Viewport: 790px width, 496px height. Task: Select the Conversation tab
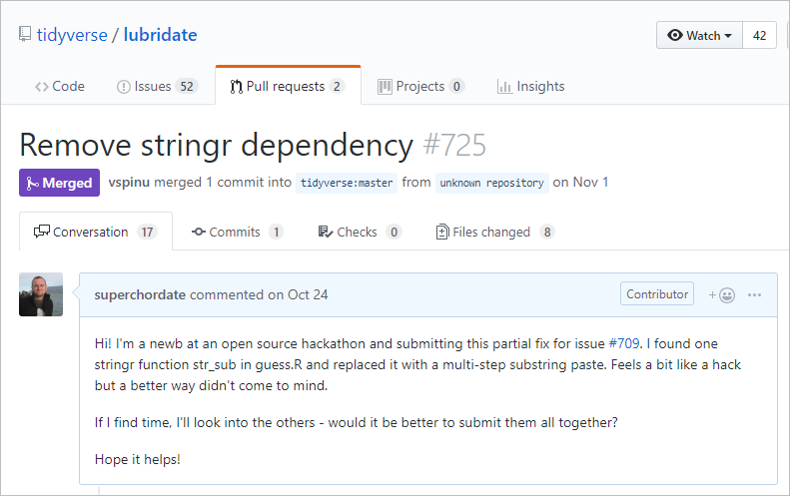coord(95,232)
